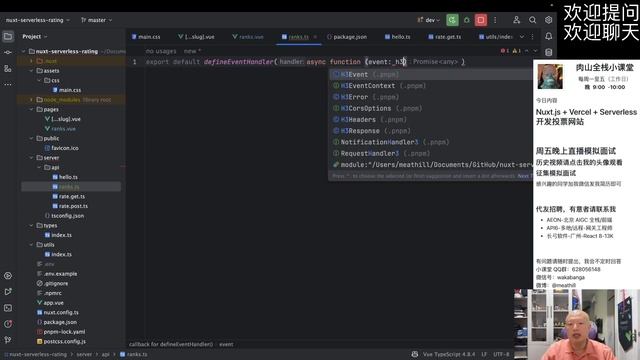
Task: Collapse the api folder
Action: [39, 167]
